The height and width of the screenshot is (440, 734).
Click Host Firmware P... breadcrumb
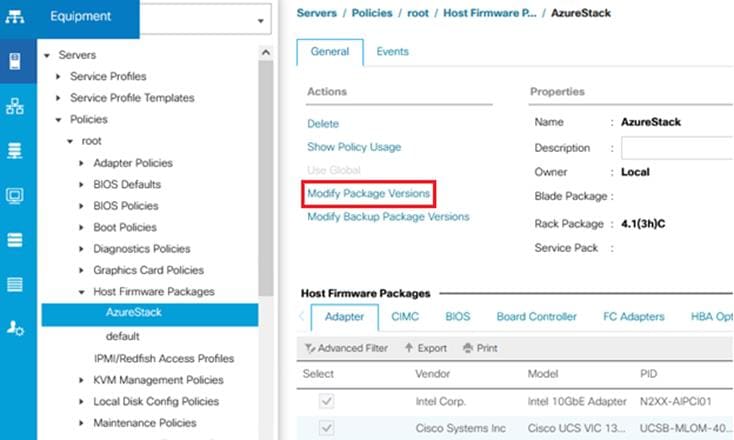490,13
